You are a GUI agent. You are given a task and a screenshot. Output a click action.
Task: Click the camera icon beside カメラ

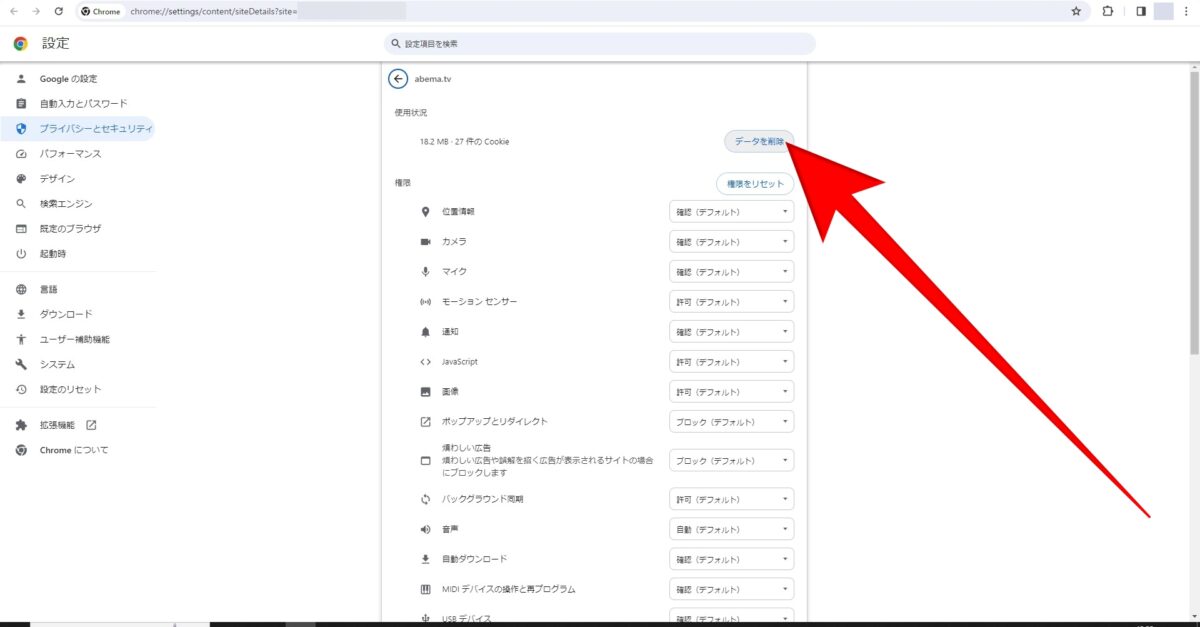tap(424, 241)
